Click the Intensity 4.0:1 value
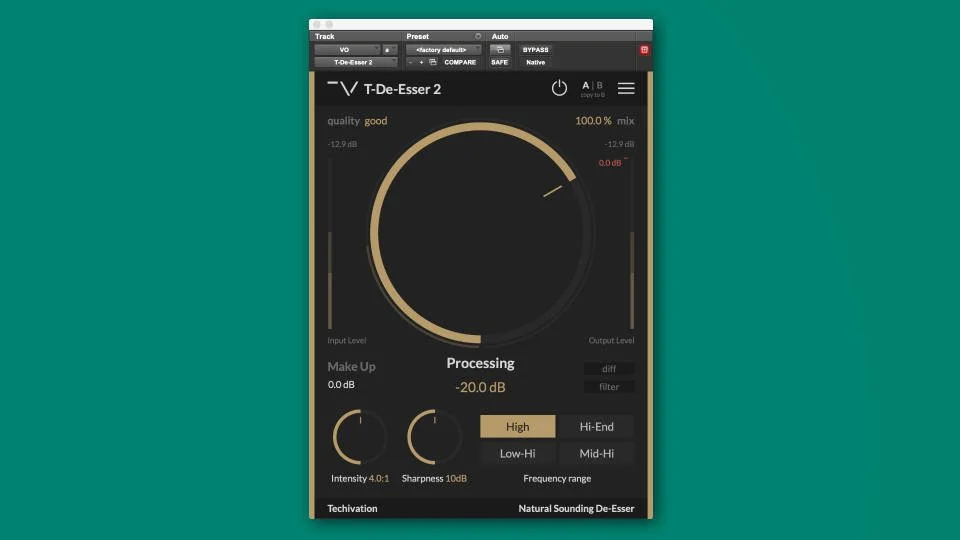 (x=379, y=478)
